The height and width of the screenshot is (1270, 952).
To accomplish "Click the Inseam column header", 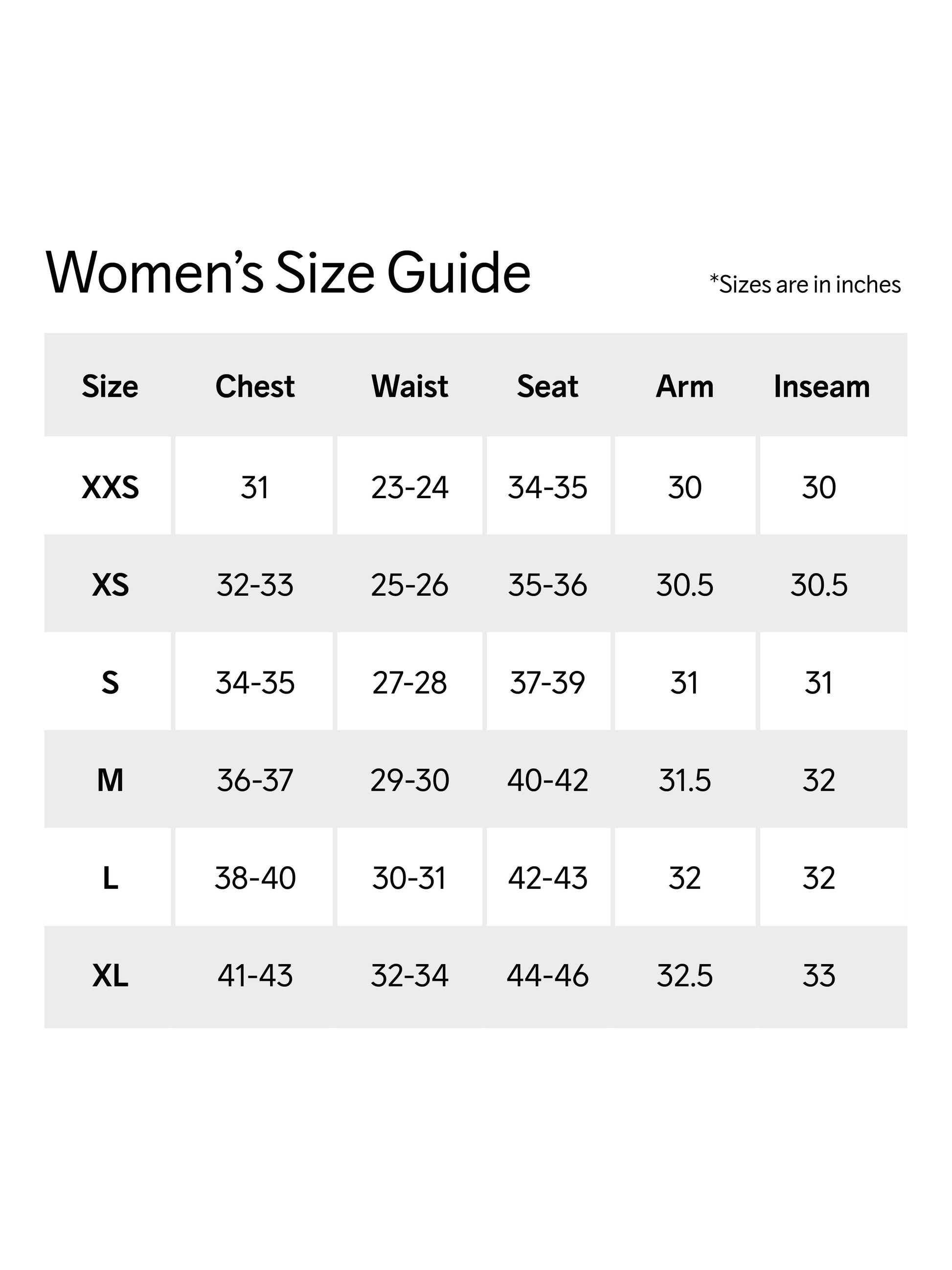I will tap(821, 387).
